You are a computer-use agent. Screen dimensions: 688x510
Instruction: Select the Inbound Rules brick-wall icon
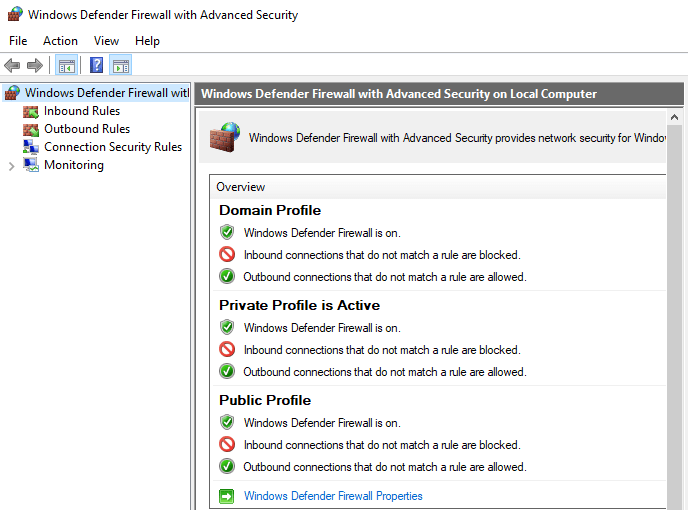click(31, 111)
